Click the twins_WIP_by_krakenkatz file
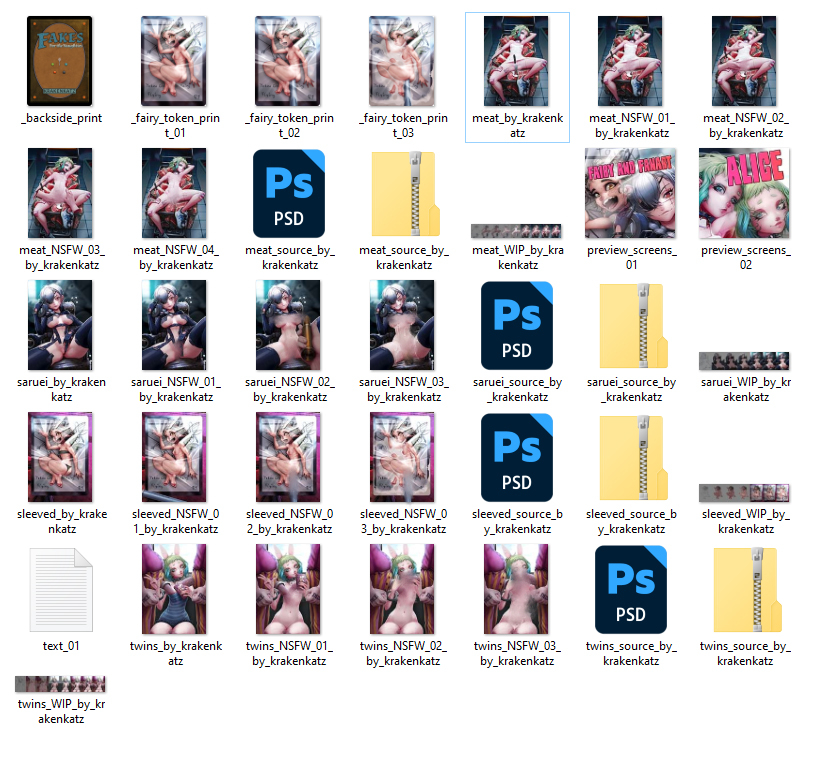Image resolution: width=834 pixels, height=775 pixels. (x=61, y=684)
